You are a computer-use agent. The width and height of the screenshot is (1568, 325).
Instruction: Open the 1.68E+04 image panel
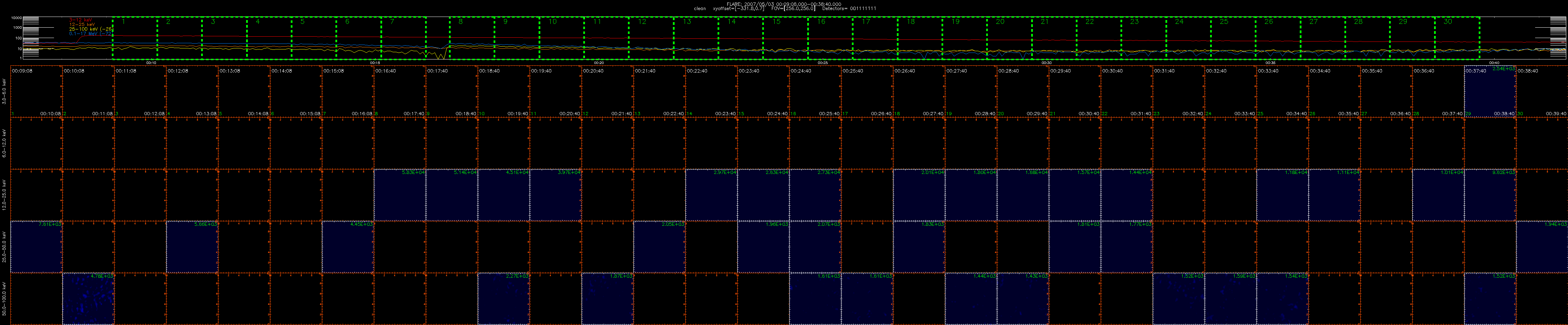click(x=1023, y=195)
